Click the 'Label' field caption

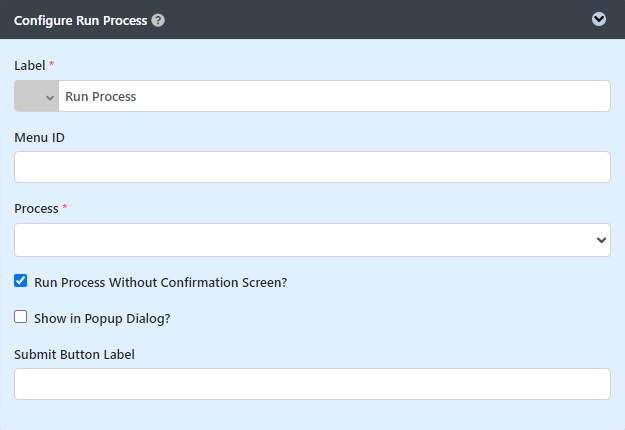tap(30, 65)
